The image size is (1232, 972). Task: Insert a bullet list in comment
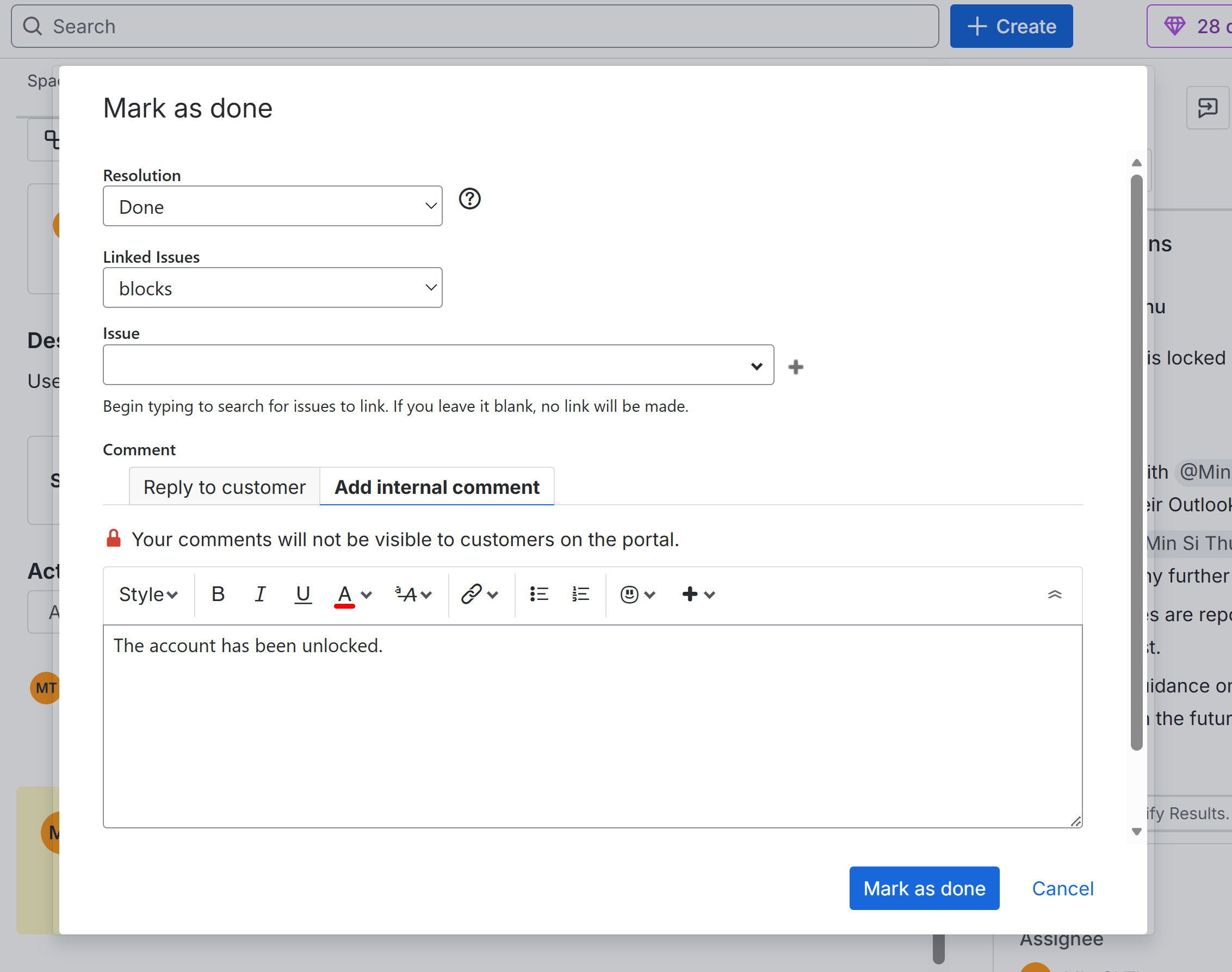click(x=538, y=594)
